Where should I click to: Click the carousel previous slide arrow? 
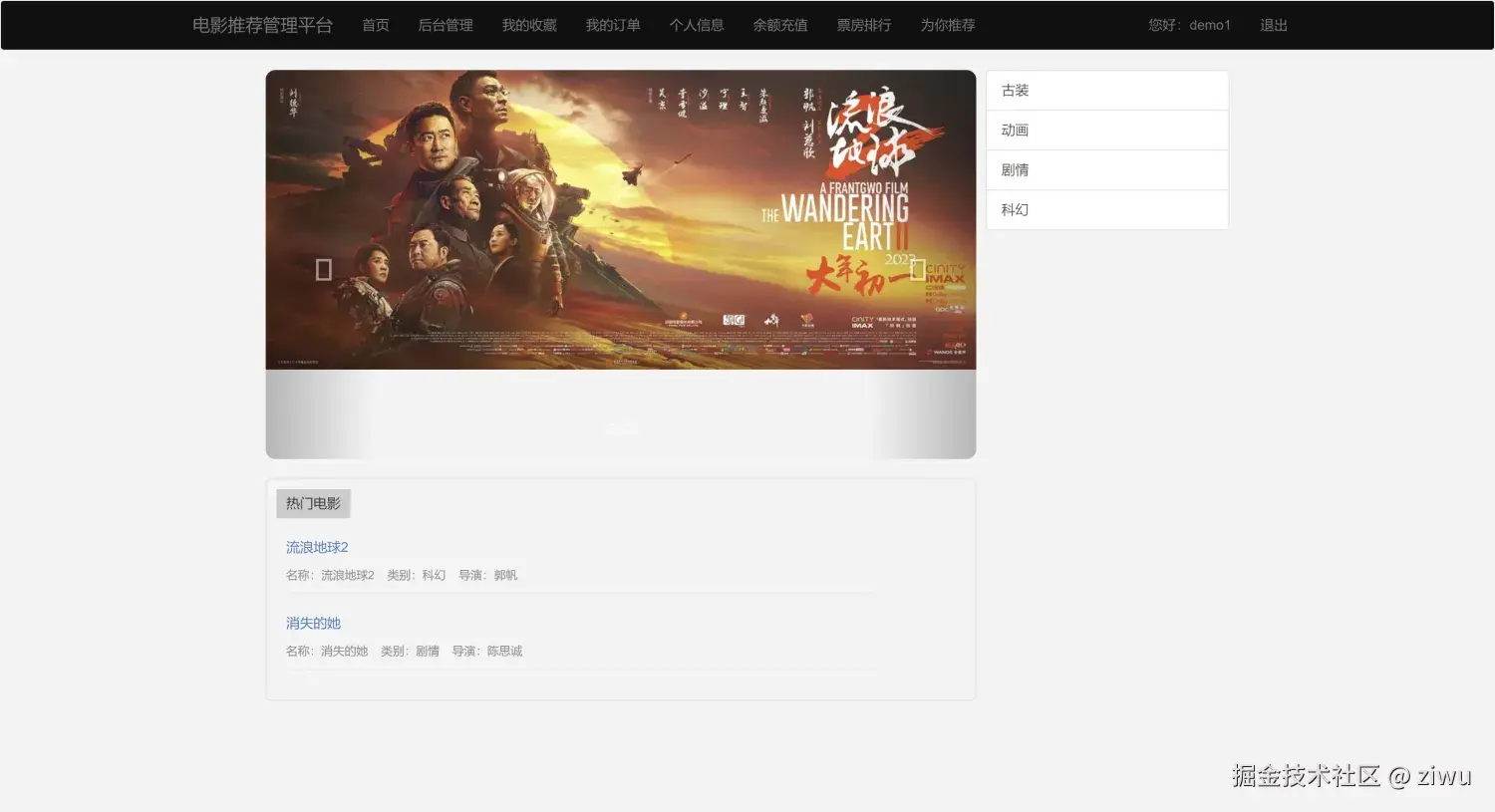pyautogui.click(x=323, y=269)
